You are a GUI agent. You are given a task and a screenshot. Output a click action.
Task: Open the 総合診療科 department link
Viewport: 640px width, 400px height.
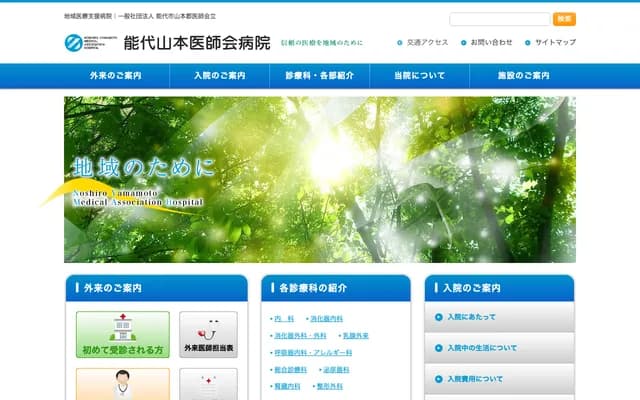tap(290, 369)
